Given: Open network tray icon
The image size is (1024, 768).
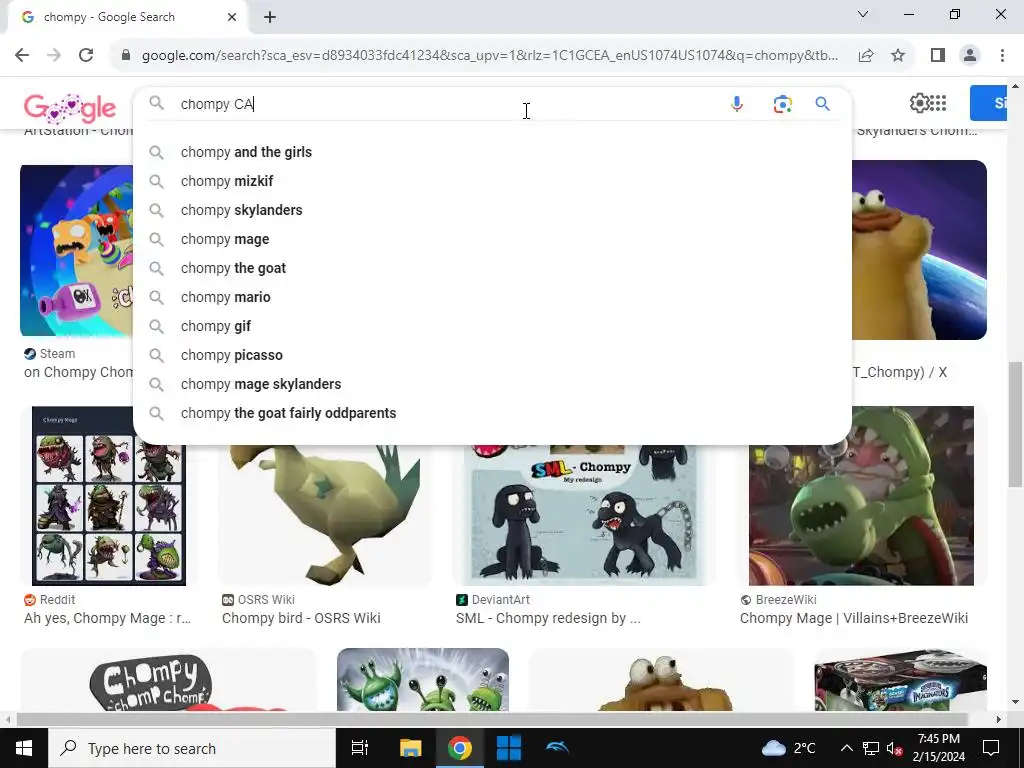Looking at the screenshot, I should pos(871,748).
